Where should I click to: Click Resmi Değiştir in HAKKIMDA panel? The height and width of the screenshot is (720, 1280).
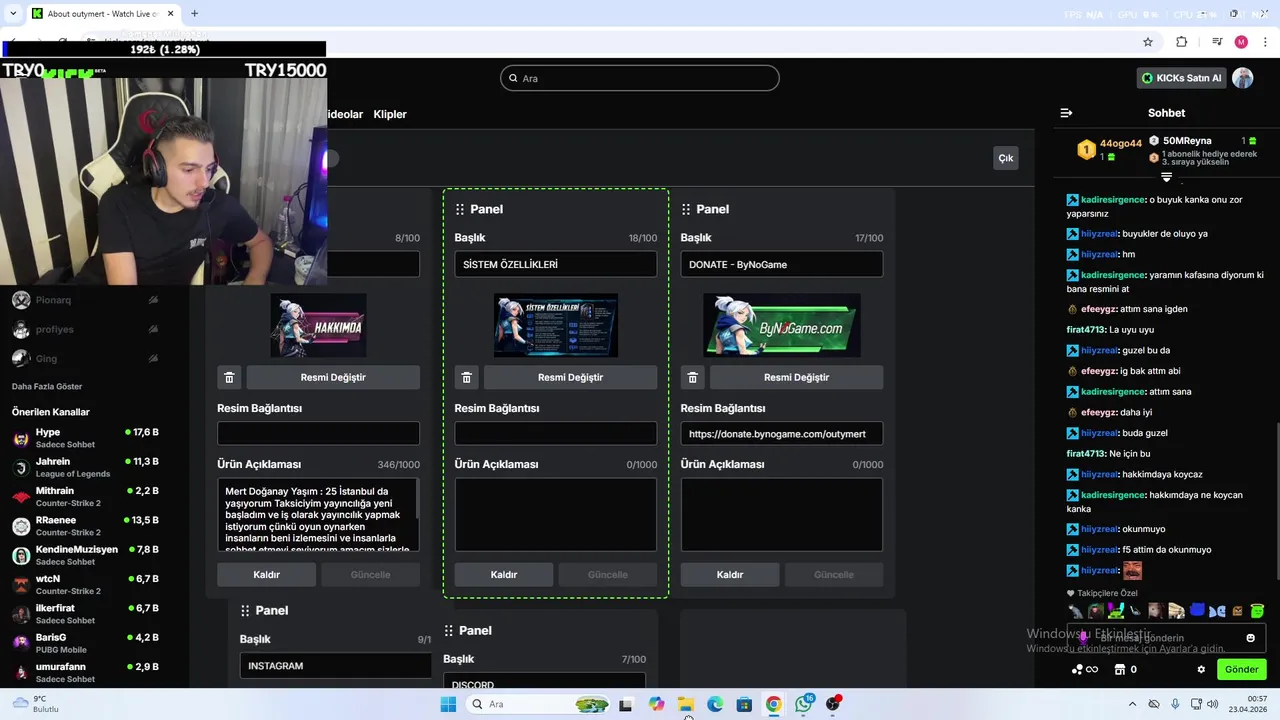333,377
